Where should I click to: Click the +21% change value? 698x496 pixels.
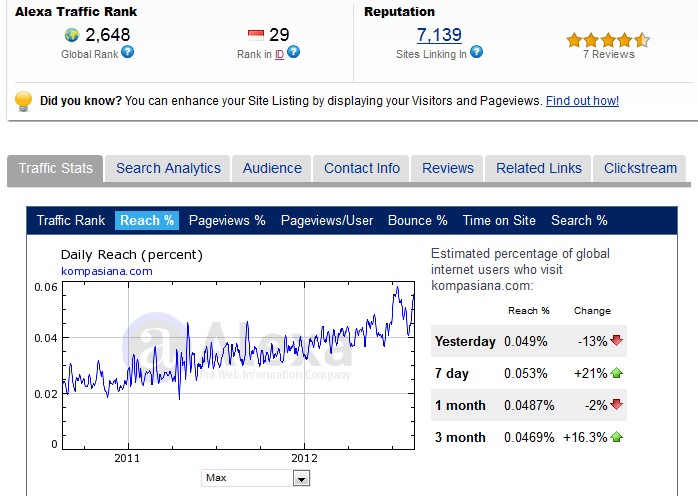point(591,373)
